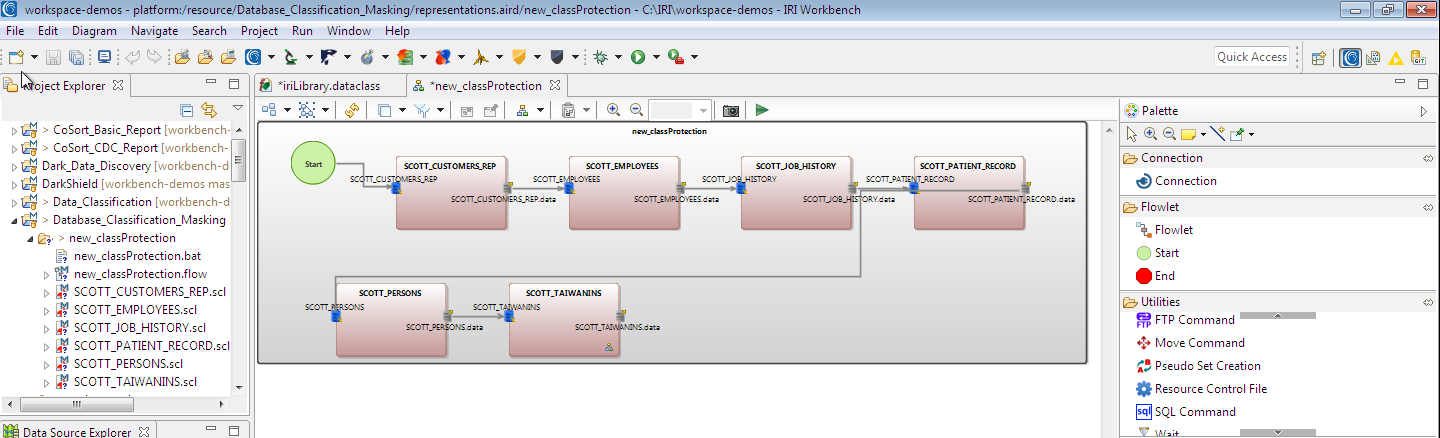Viewport: 1440px width, 438px height.
Task: Select the SCOTT_PERSONS block in diagram
Action: [x=391, y=320]
